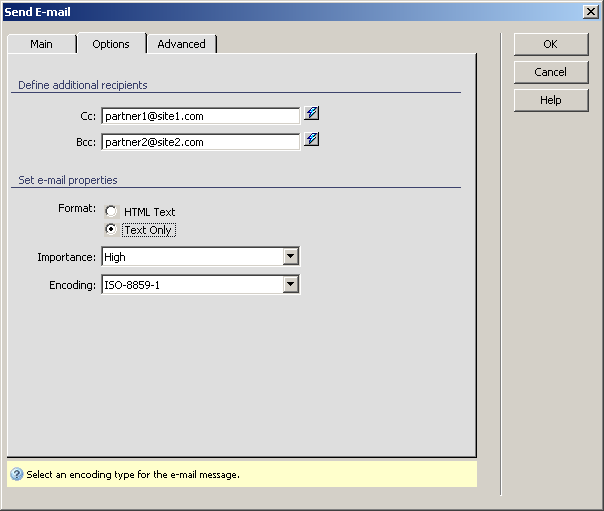Select the HTML Text format radio button
This screenshot has height=511, width=604.
[x=111, y=212]
